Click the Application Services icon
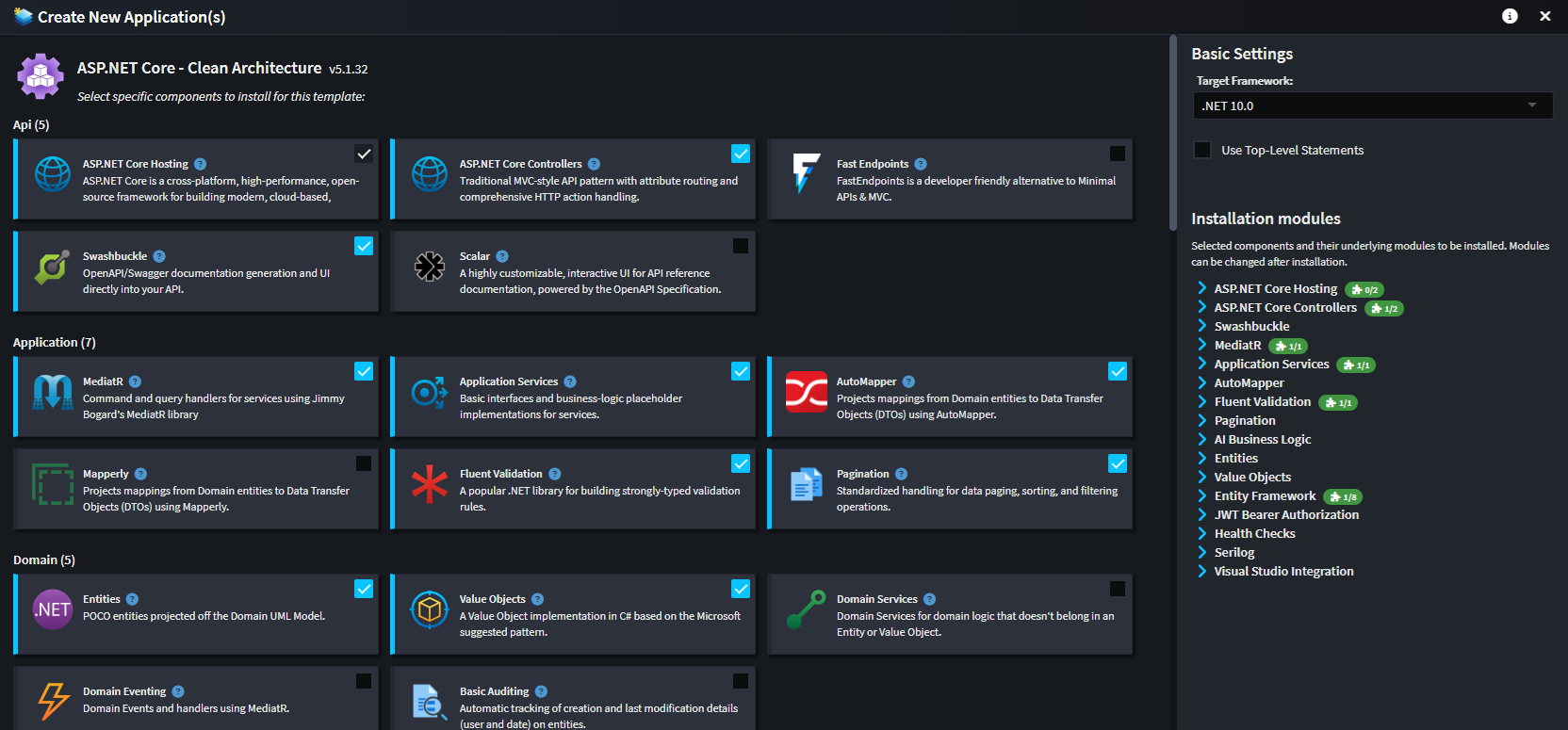This screenshot has height=730, width=1568. 430,392
